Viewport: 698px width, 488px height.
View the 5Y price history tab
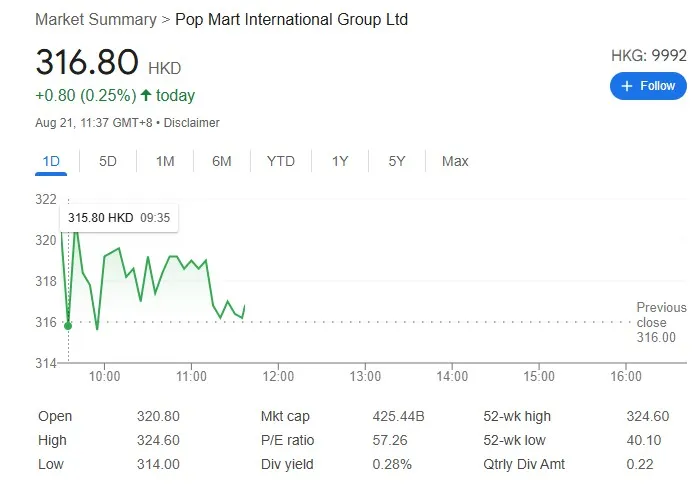click(x=397, y=161)
